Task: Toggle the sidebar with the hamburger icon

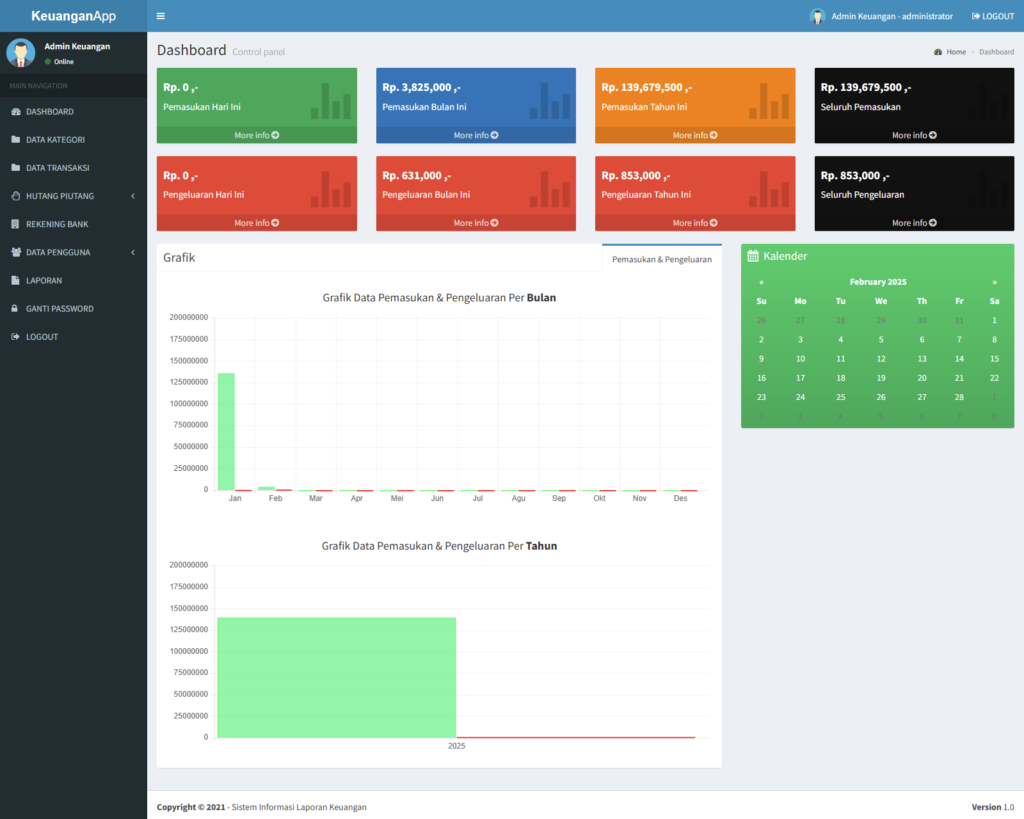Action: click(161, 16)
